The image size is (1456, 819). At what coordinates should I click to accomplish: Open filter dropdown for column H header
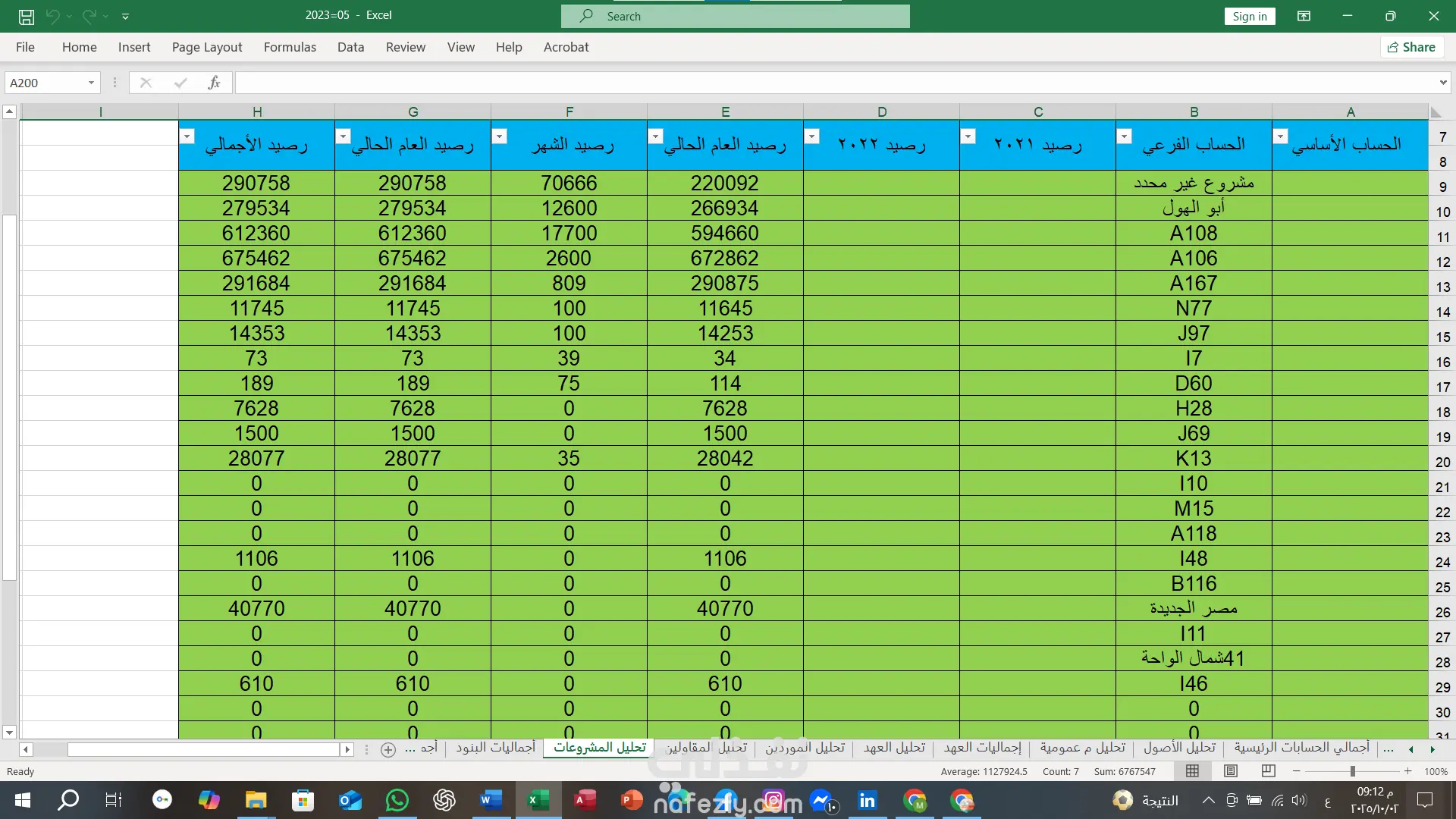point(187,136)
